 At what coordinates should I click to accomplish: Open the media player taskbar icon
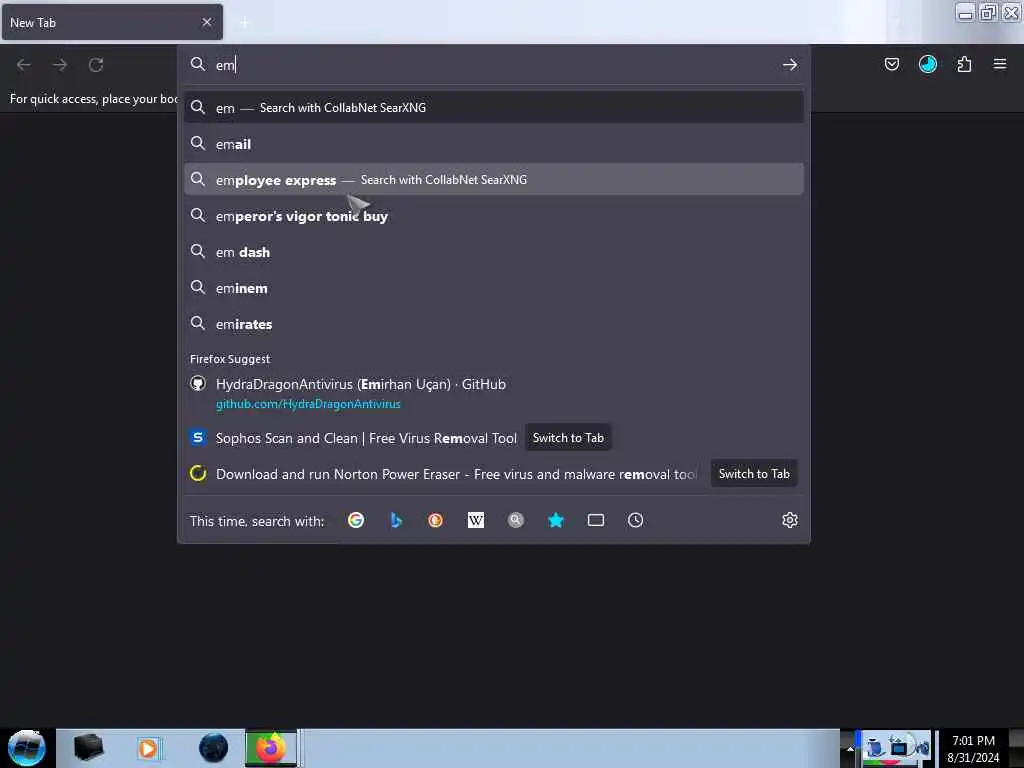tap(148, 748)
